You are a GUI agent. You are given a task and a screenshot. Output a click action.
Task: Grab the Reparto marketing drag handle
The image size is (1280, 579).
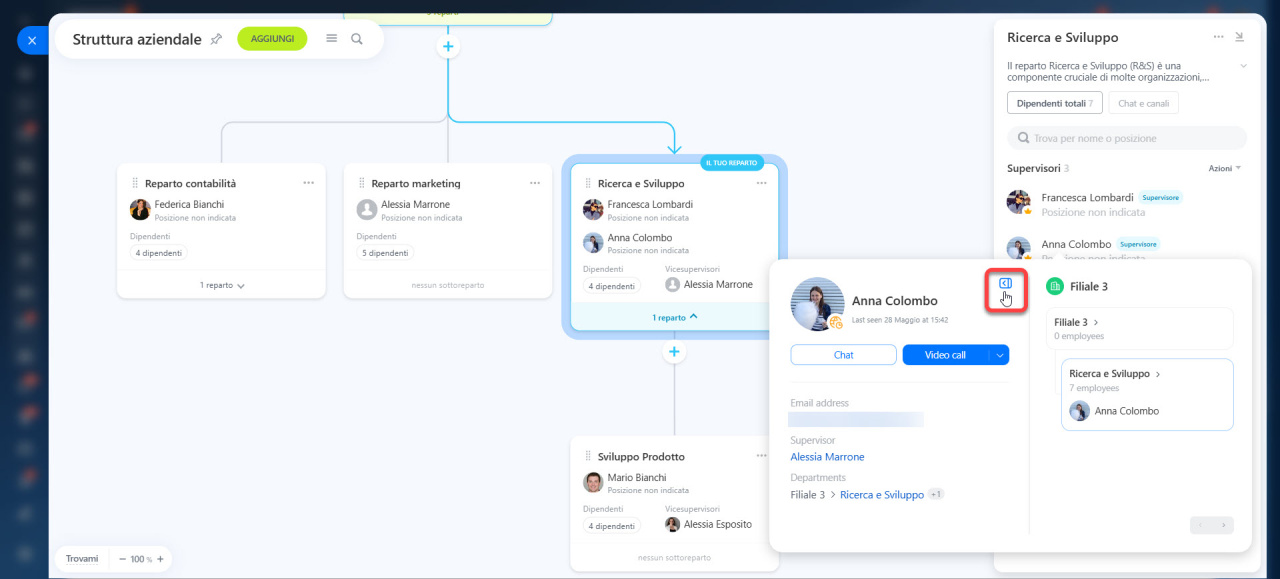coord(362,184)
